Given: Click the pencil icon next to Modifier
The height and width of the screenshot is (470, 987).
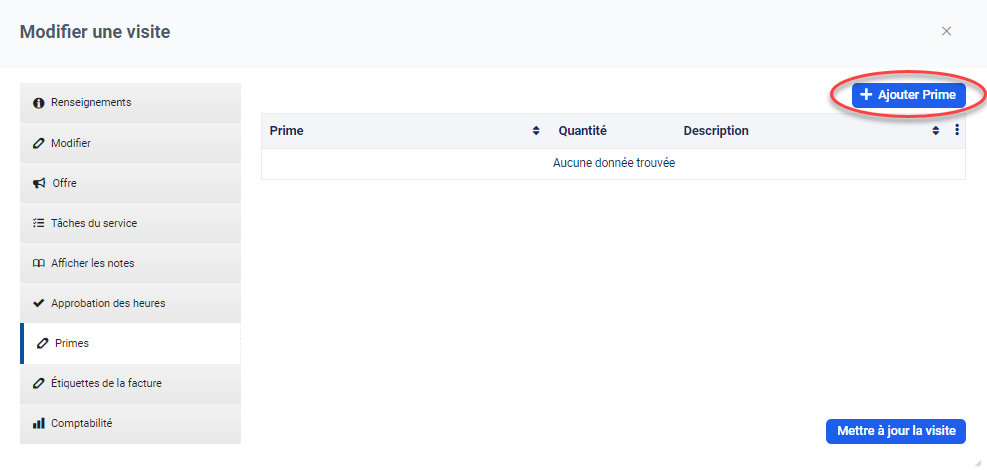Looking at the screenshot, I should coord(39,144).
